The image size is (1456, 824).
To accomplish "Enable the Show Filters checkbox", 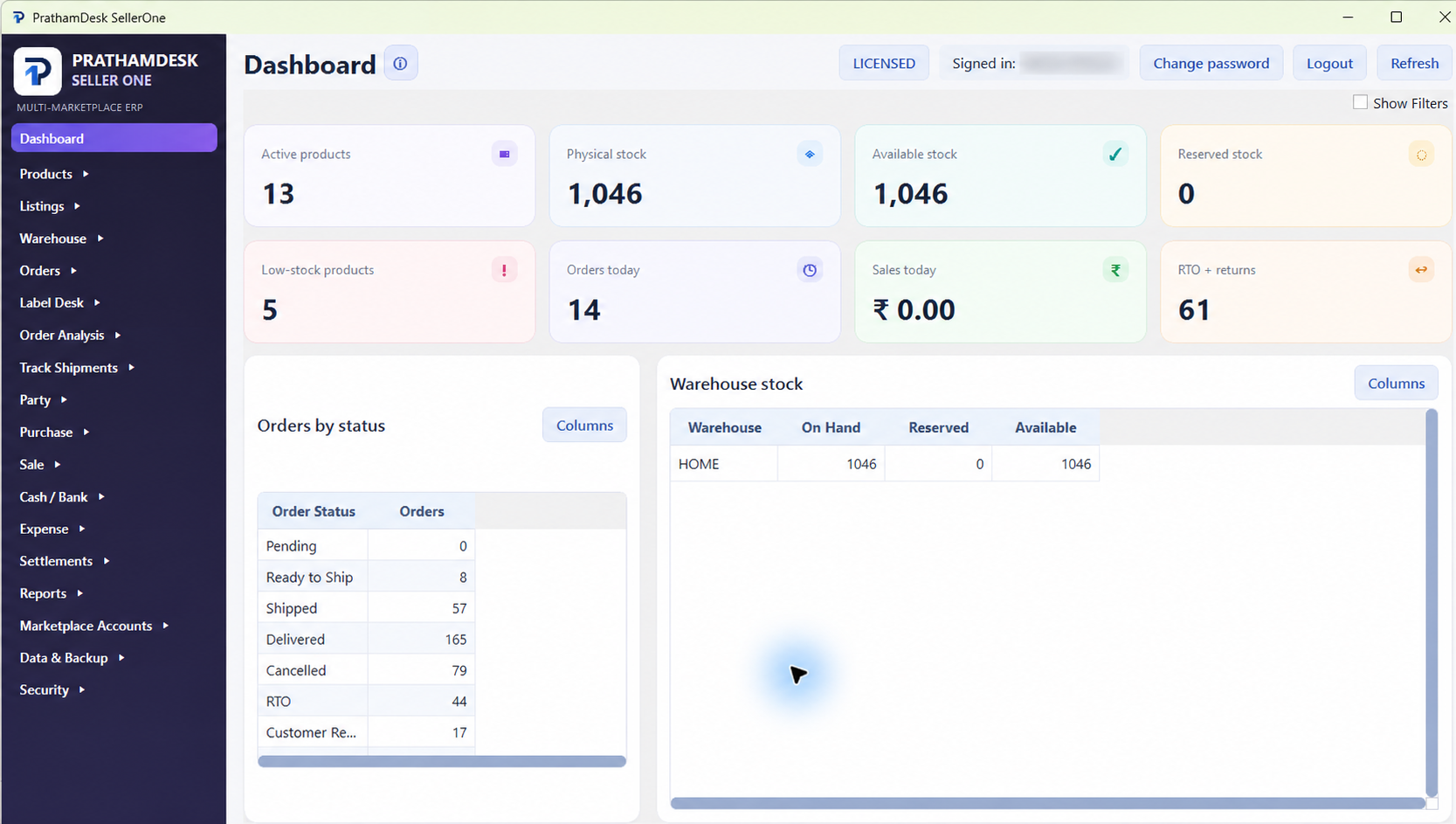I will (1360, 102).
